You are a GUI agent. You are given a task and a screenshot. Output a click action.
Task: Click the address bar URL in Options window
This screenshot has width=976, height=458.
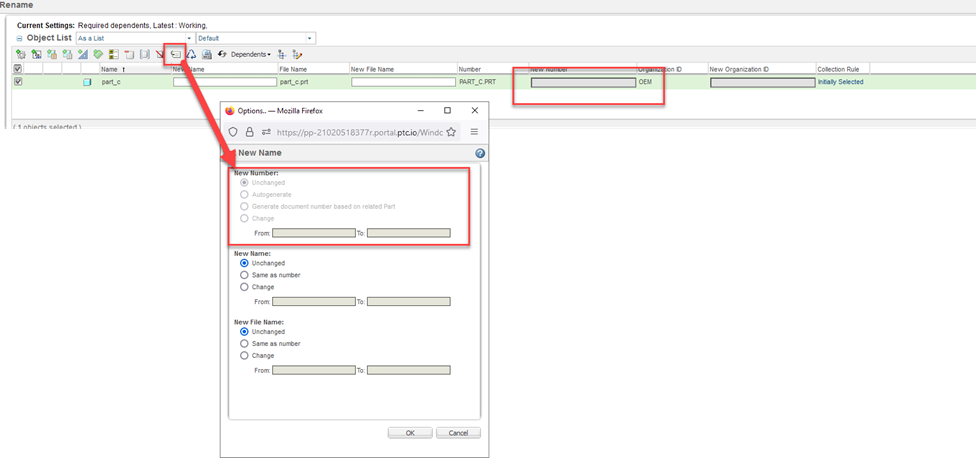pyautogui.click(x=359, y=132)
